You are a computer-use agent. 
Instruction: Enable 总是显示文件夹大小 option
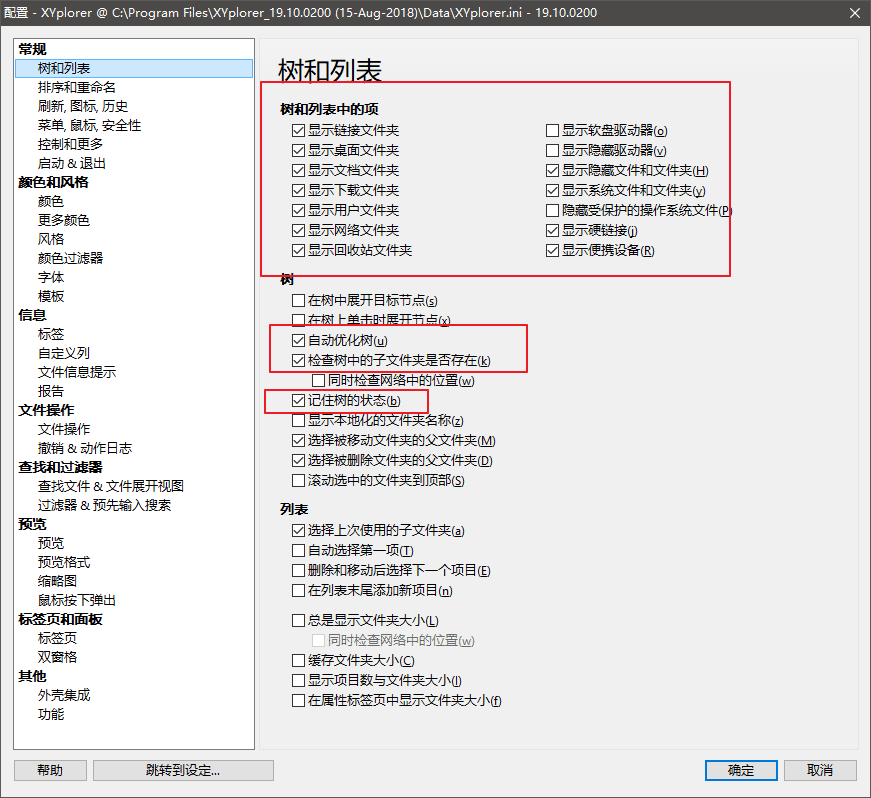click(x=297, y=620)
